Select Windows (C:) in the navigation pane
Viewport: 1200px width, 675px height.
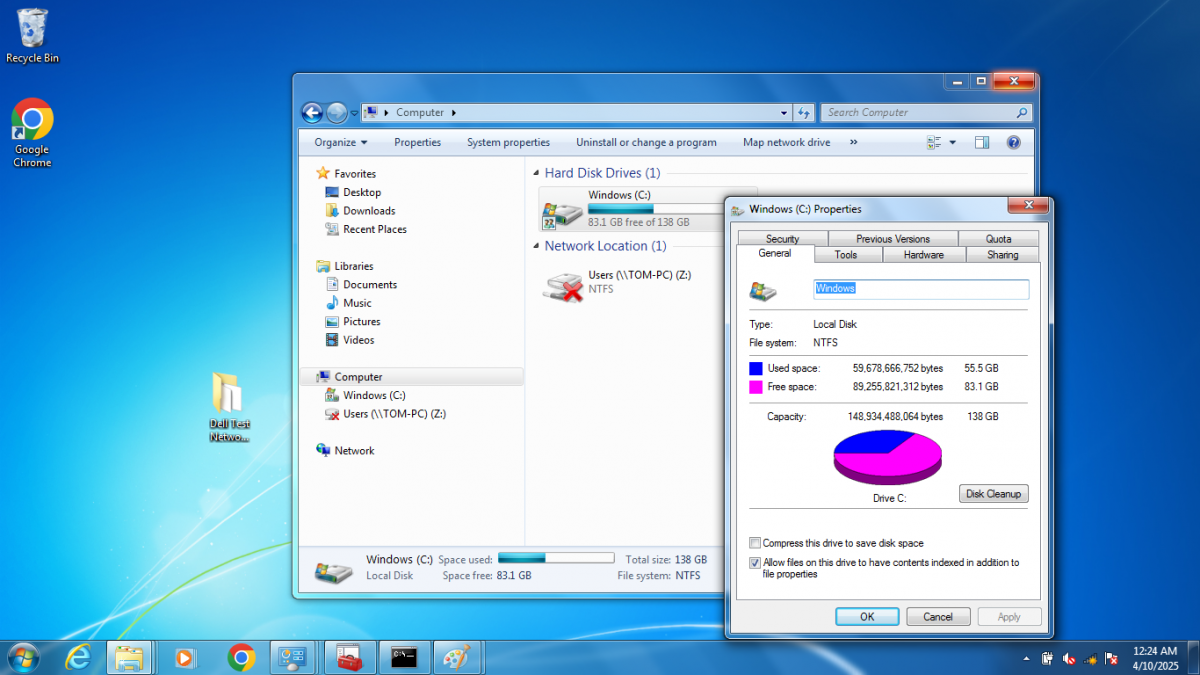[x=365, y=395]
